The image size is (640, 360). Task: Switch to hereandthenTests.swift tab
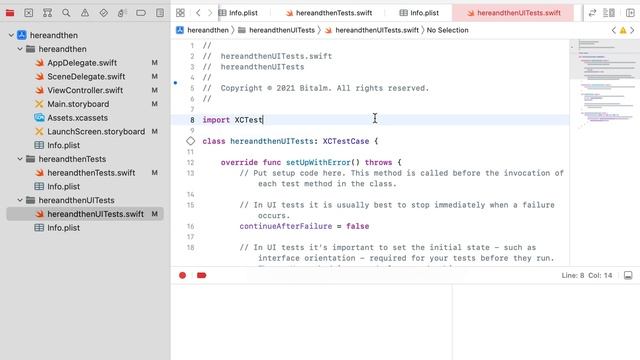(x=329, y=13)
